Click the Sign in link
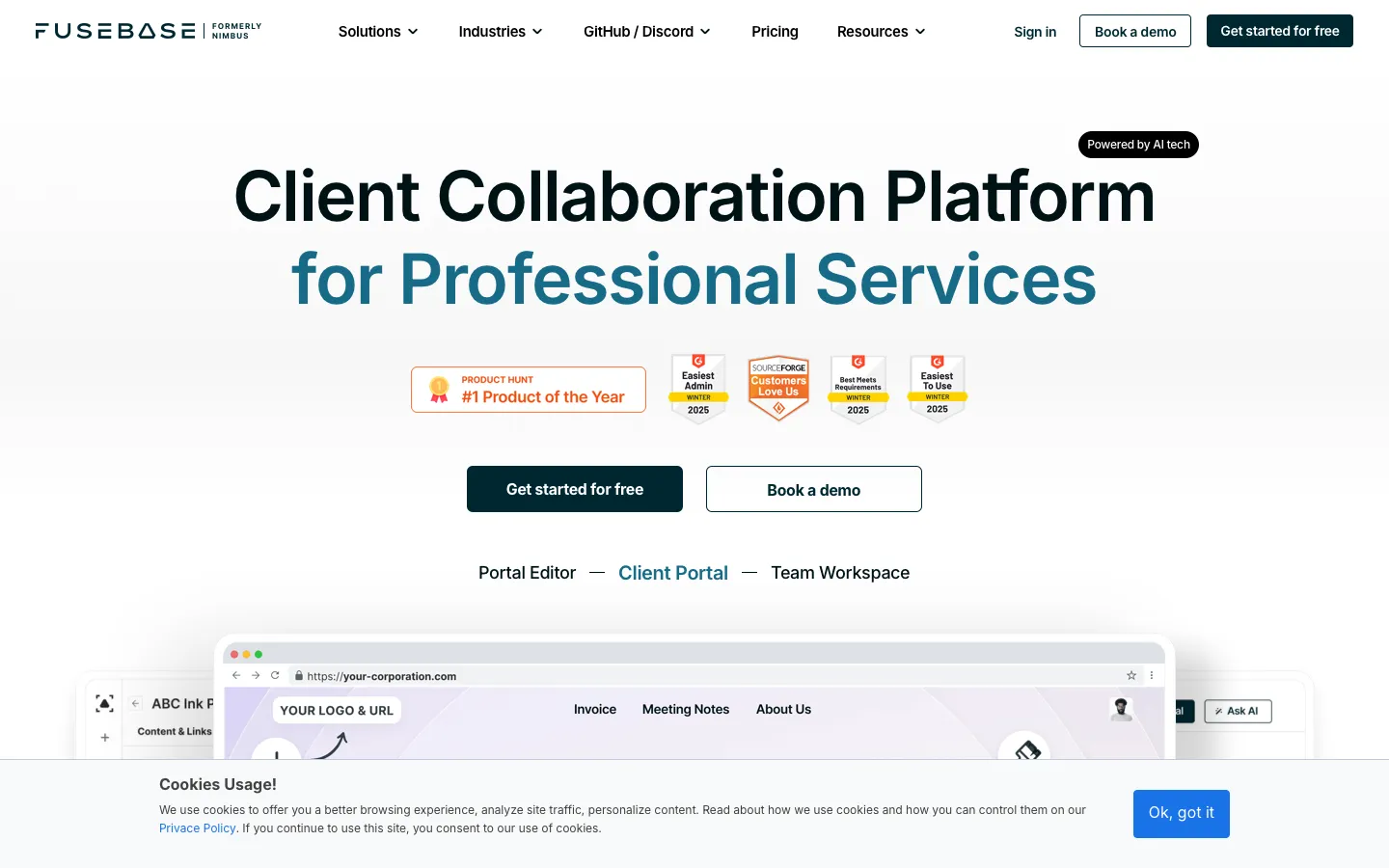Image resolution: width=1389 pixels, height=868 pixels. click(x=1035, y=32)
